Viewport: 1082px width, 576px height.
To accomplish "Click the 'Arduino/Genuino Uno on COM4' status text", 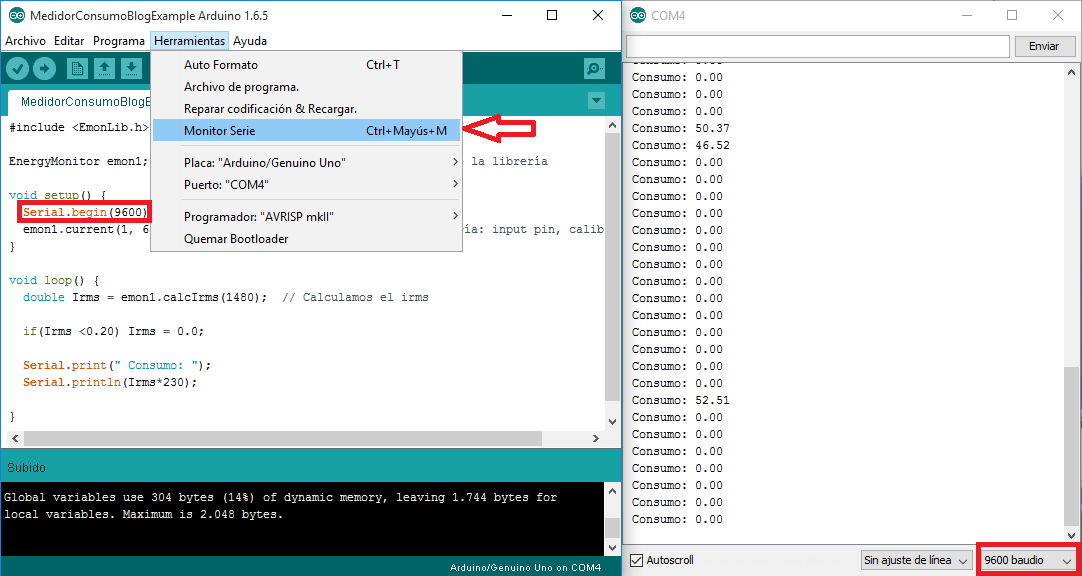I will (x=525, y=568).
